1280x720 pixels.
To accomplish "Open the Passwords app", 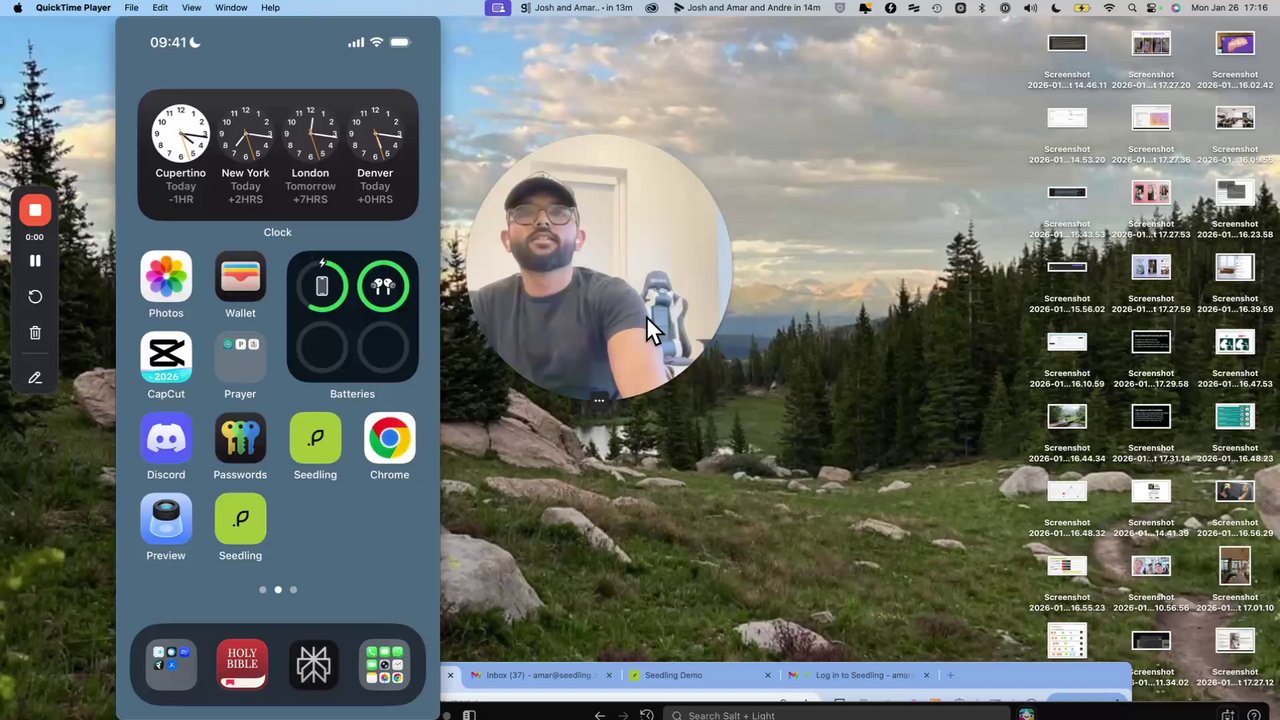I will [240, 438].
